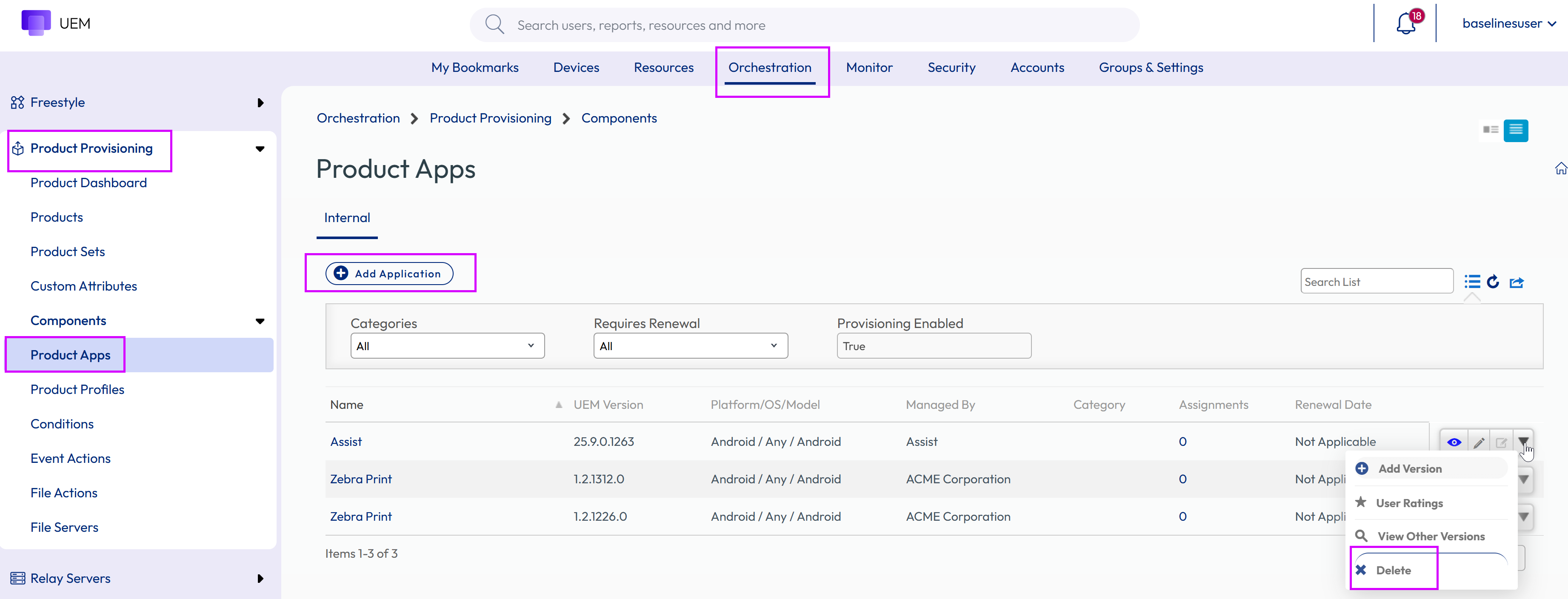Open Product Profiles in the sidebar

tap(77, 390)
